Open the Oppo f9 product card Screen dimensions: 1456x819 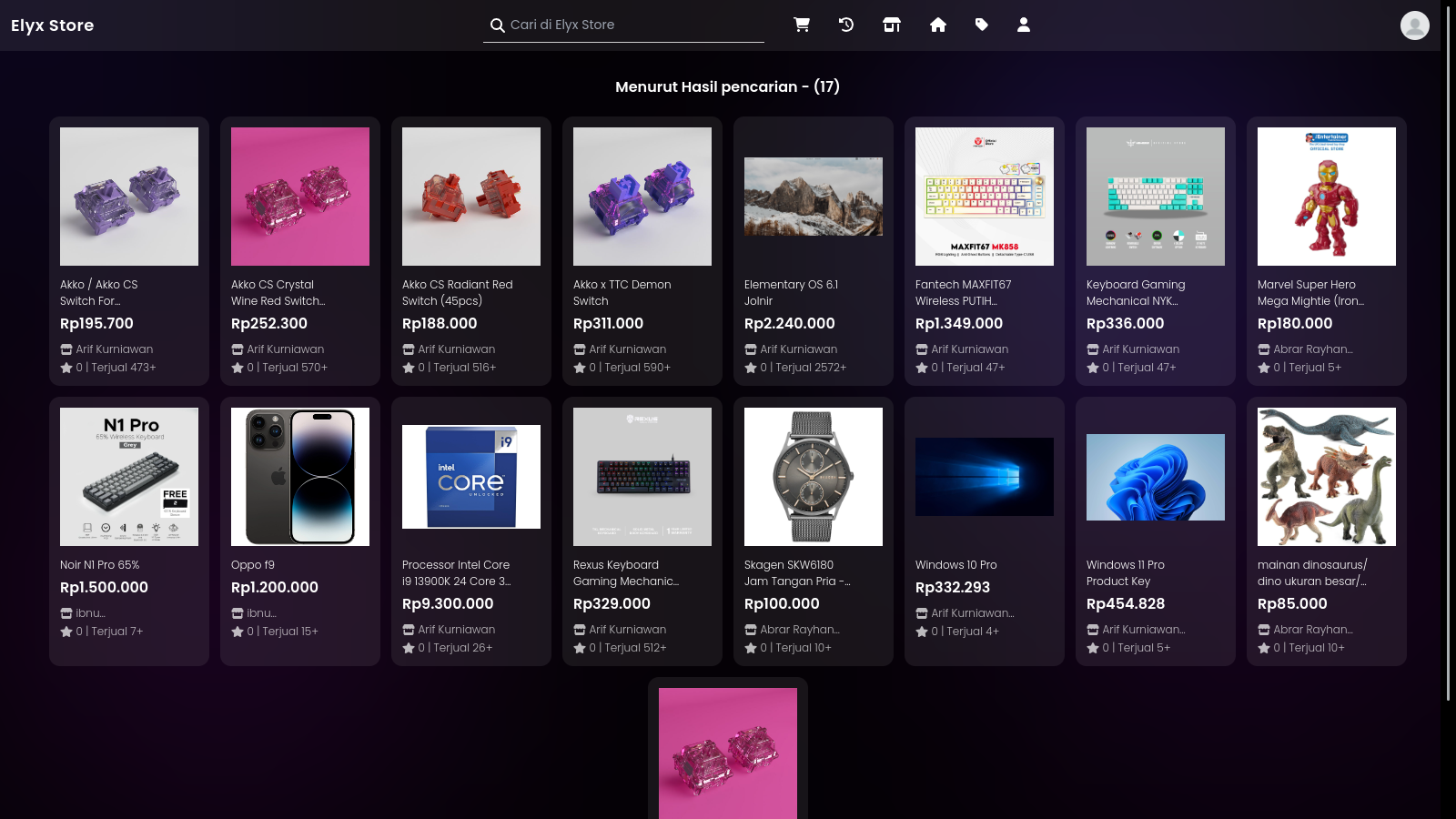coord(299,477)
